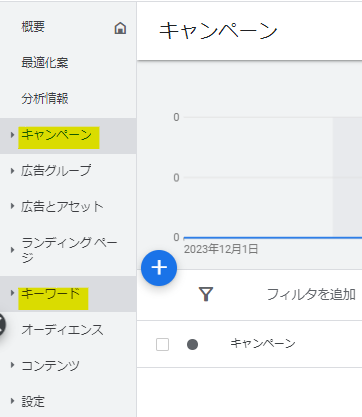Open the 最適化案 page
Image resolution: width=362 pixels, height=417 pixels.
click(x=45, y=63)
